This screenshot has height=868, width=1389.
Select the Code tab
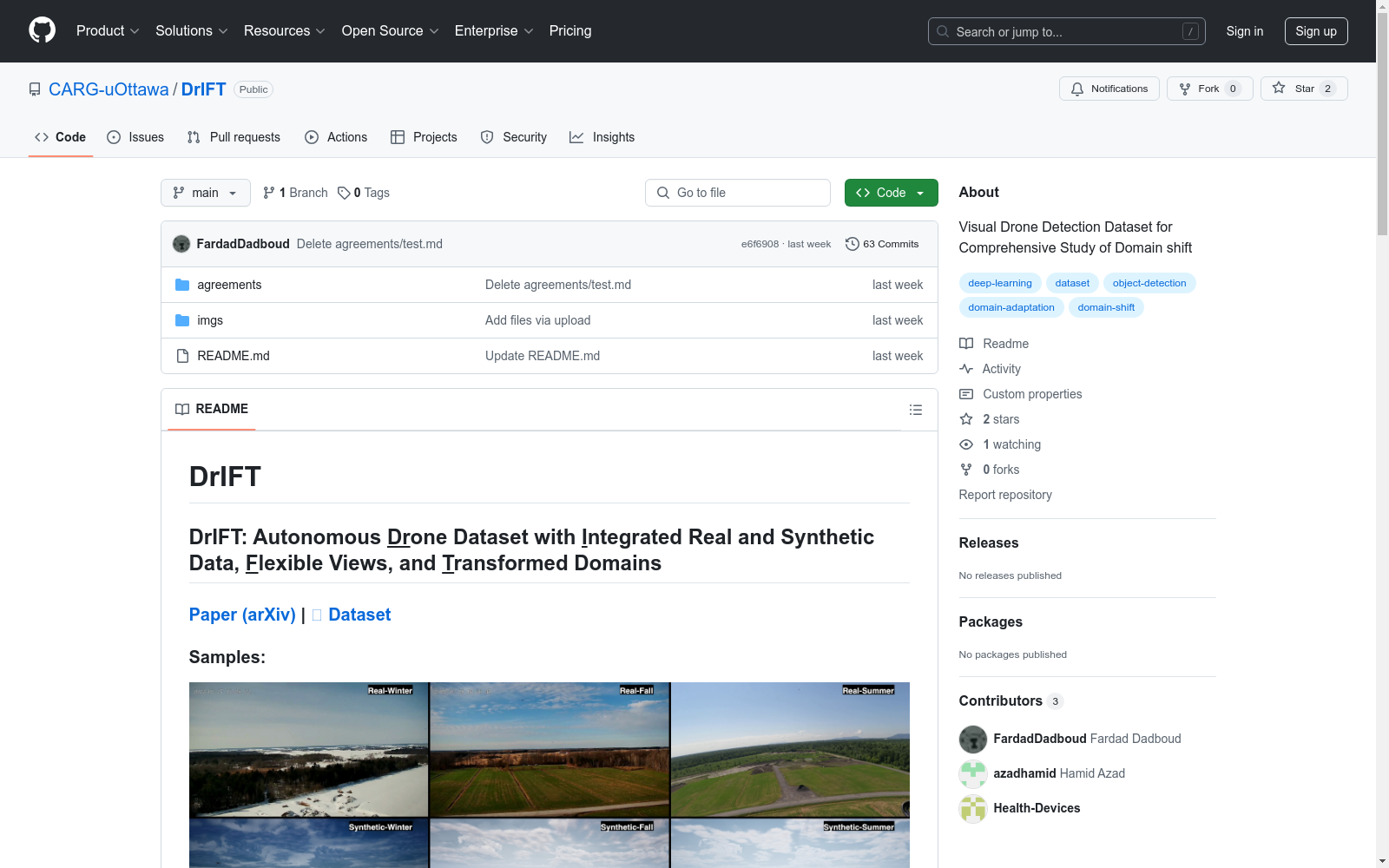[x=60, y=137]
